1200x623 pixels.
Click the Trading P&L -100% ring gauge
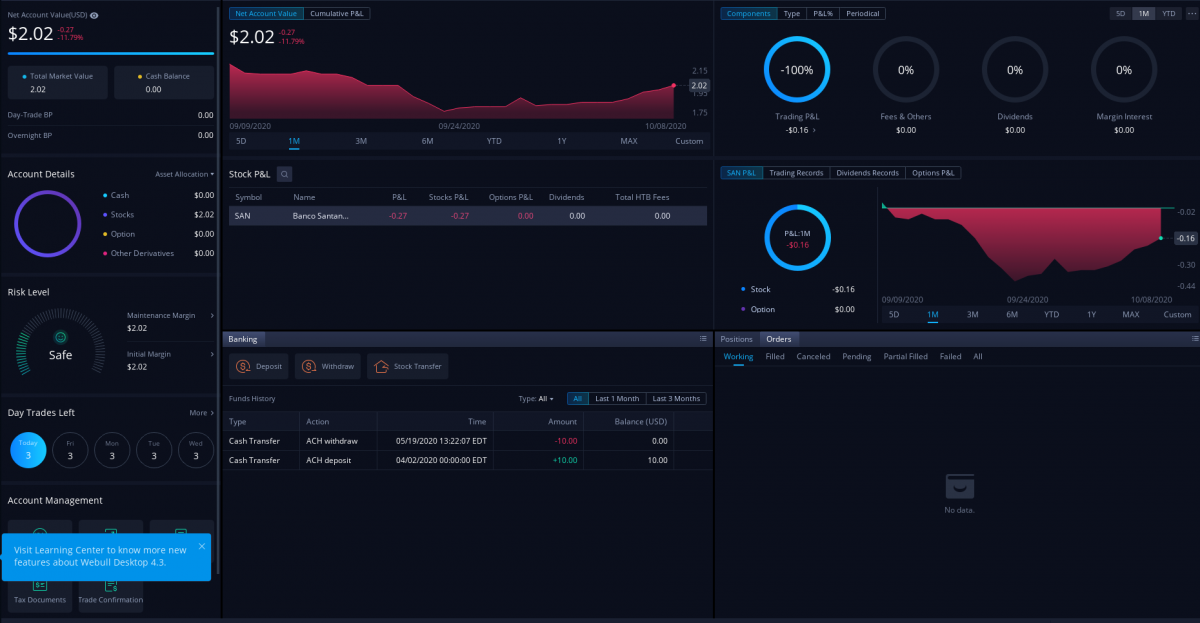(x=796, y=70)
